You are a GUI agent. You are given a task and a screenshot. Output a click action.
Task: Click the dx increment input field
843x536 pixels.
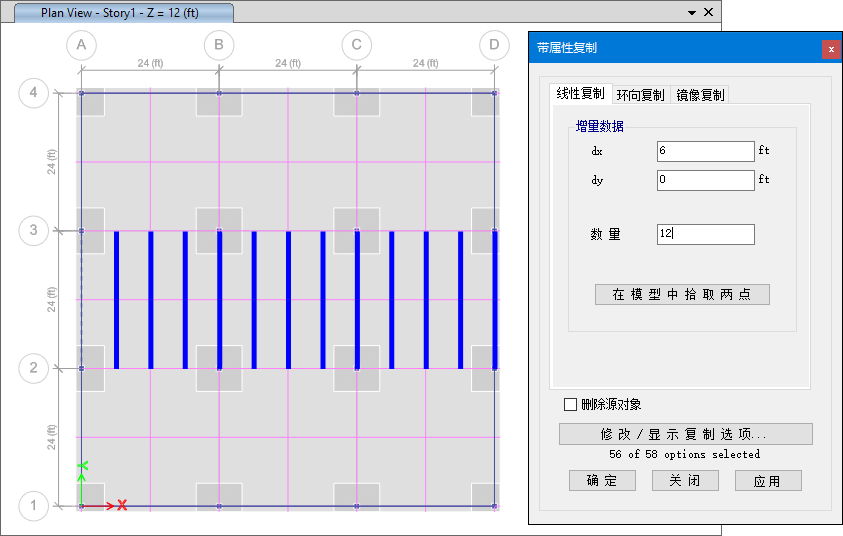(x=705, y=151)
